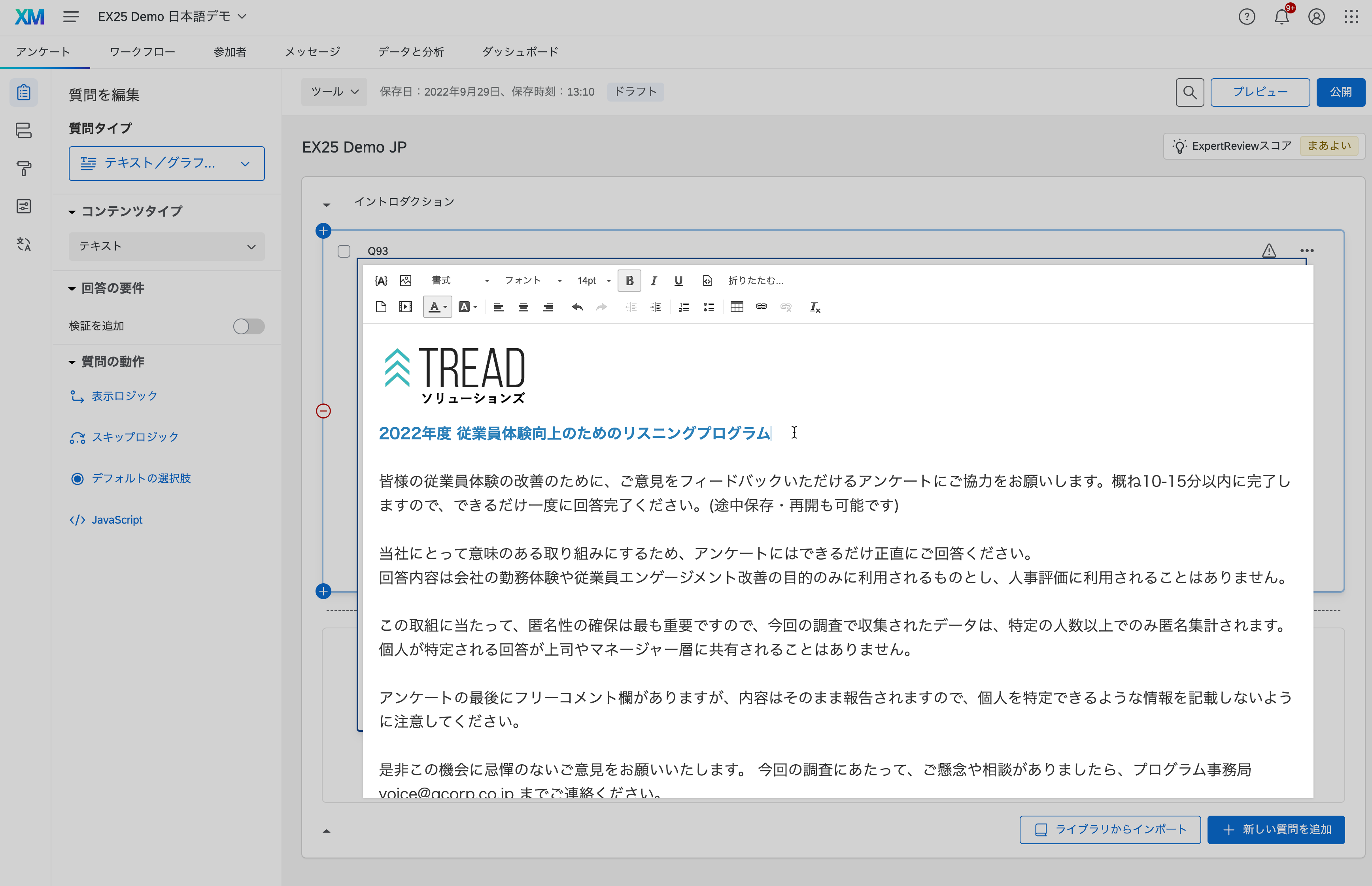Click the numbered list icon
1372x886 pixels.
[x=684, y=307]
